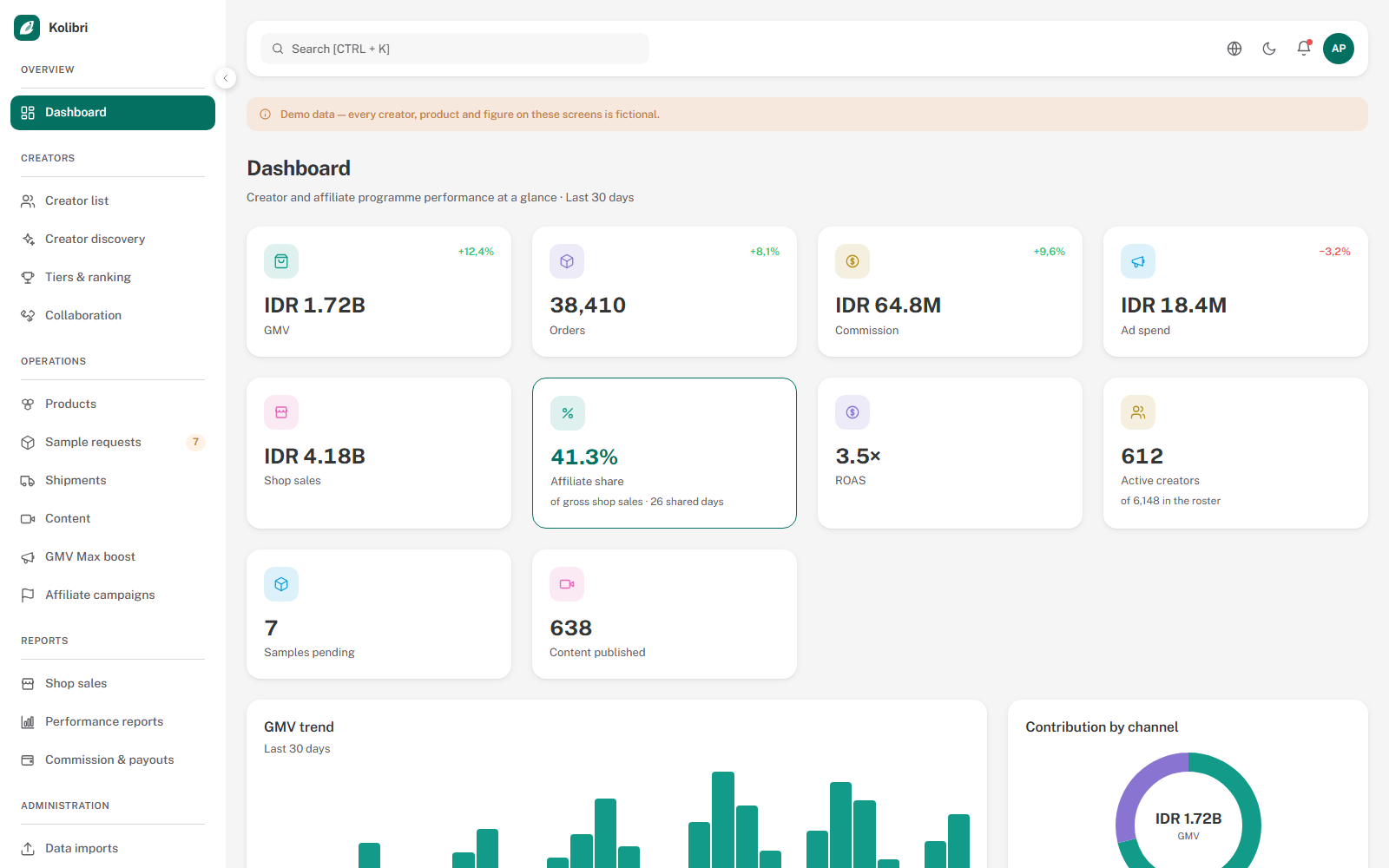Click the Active creators people icon
1389x868 pixels.
coord(1138,412)
